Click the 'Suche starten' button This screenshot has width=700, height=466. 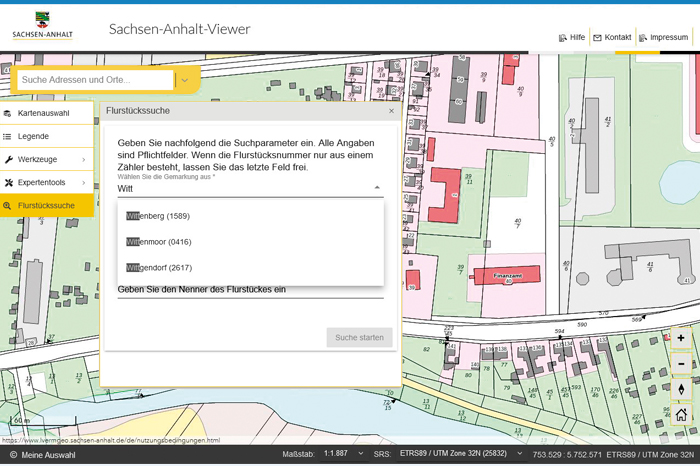tap(359, 337)
